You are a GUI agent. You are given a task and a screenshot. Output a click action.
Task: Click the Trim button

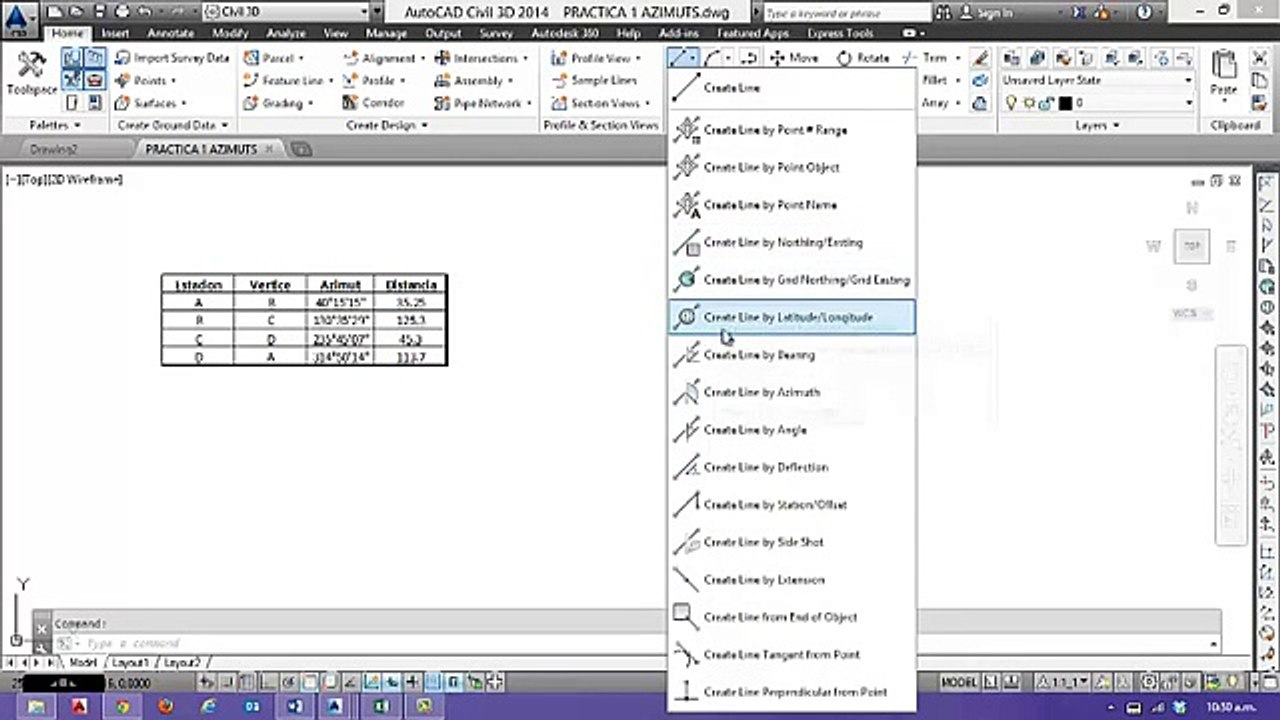tap(926, 58)
